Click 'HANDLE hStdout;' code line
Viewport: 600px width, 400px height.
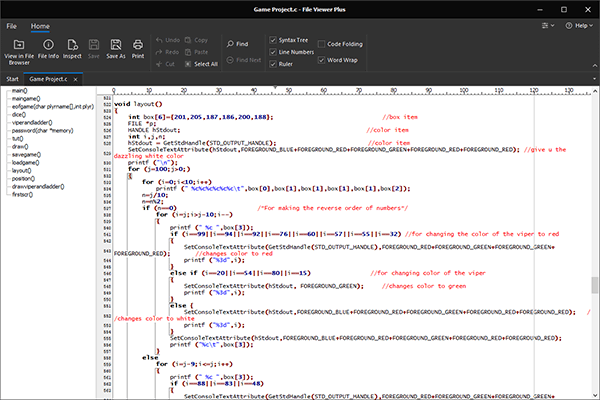154,130
